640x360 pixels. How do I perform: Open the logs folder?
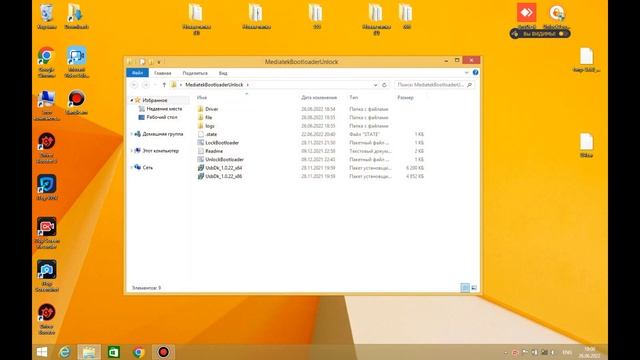click(x=209, y=126)
